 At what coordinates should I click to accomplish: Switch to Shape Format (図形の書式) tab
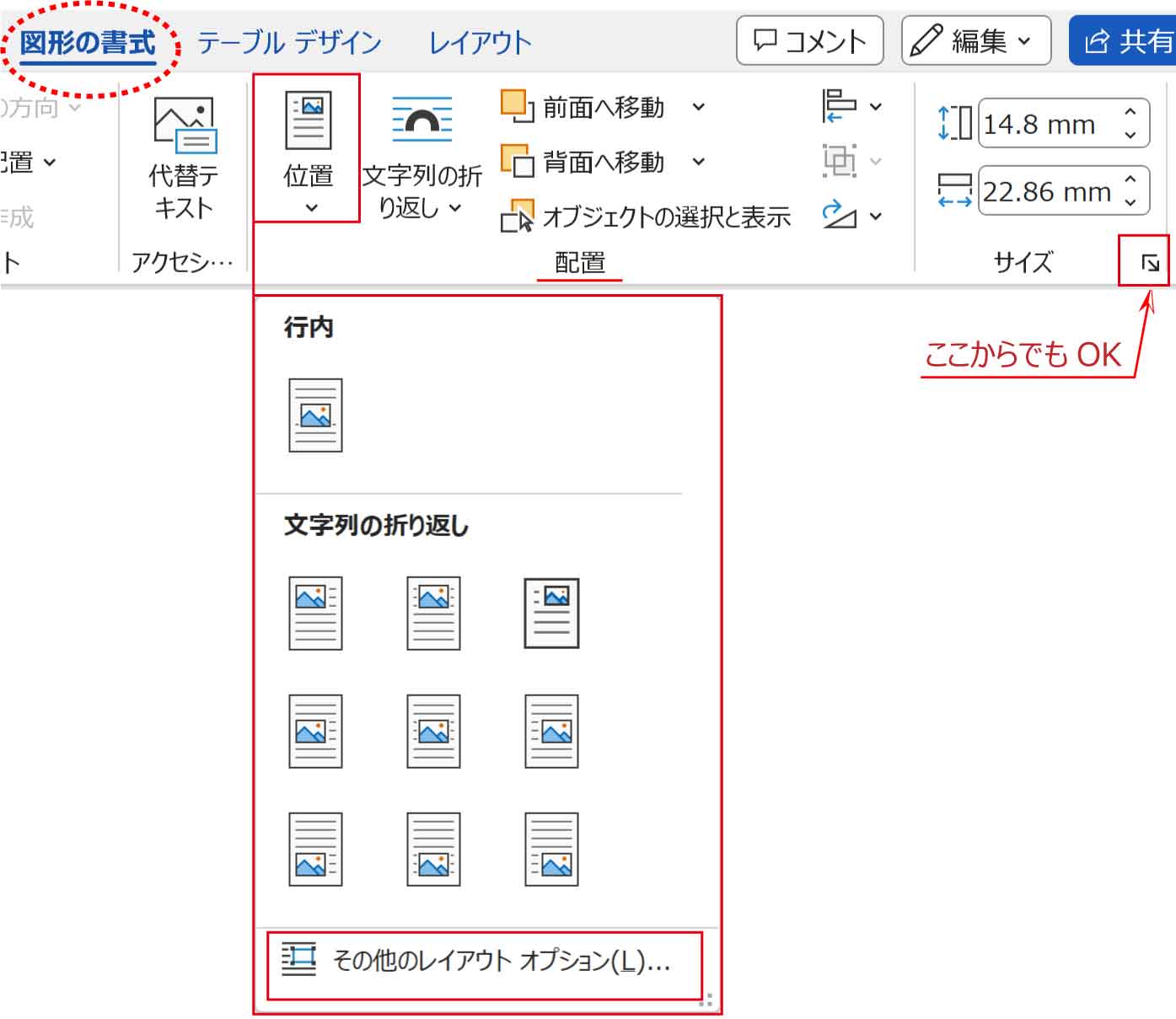coord(89,42)
